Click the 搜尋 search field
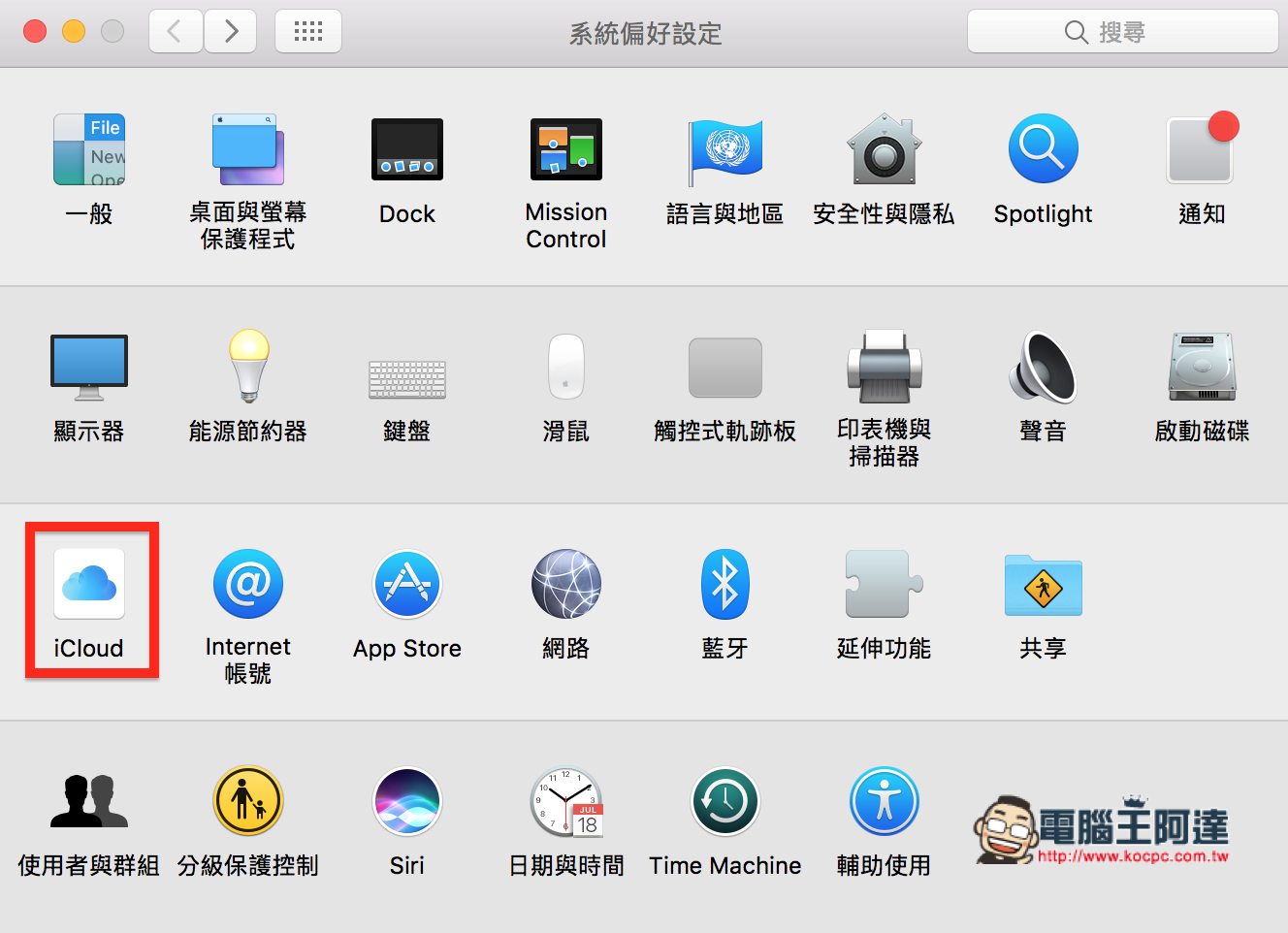The height and width of the screenshot is (933, 1288). point(1123,32)
